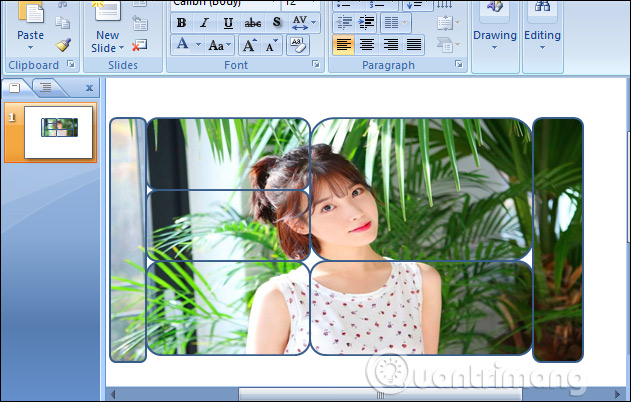Screen dimensions: 631x402
Task: Select Justify text alignment
Action: (x=414, y=45)
